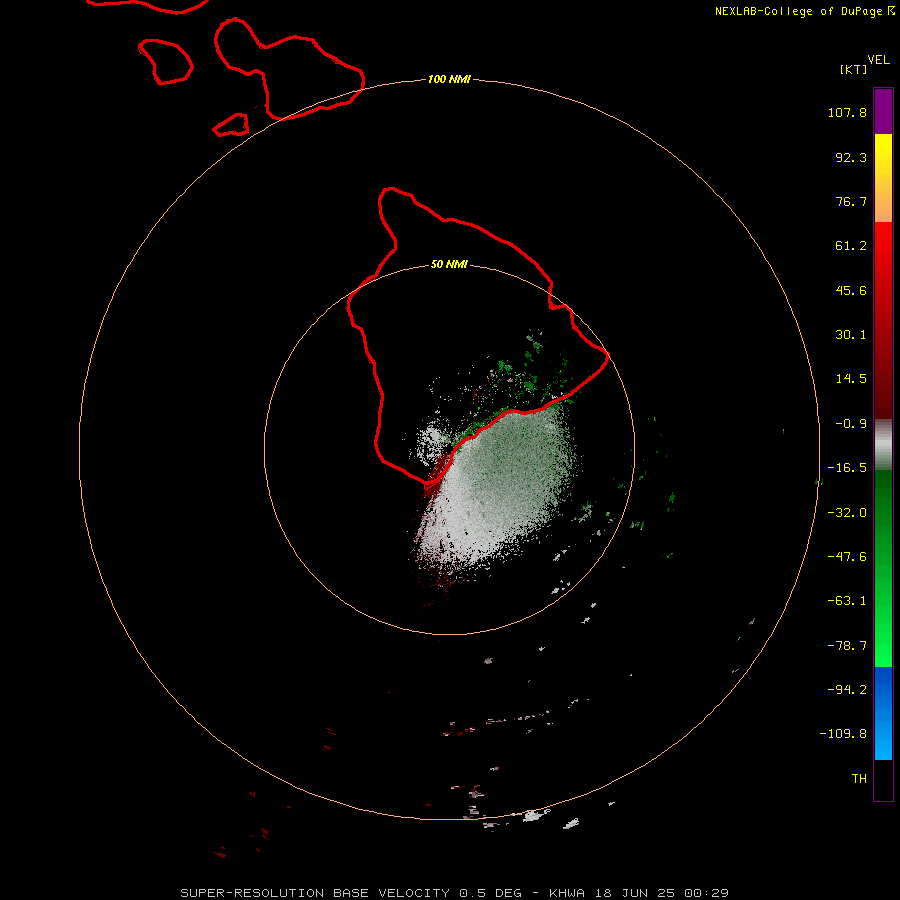Click the TH legend label

[x=859, y=779]
